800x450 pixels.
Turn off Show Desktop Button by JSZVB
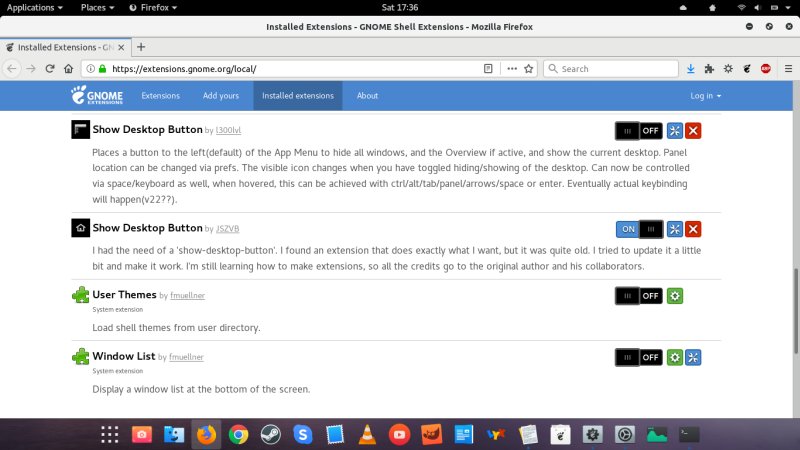(x=639, y=229)
